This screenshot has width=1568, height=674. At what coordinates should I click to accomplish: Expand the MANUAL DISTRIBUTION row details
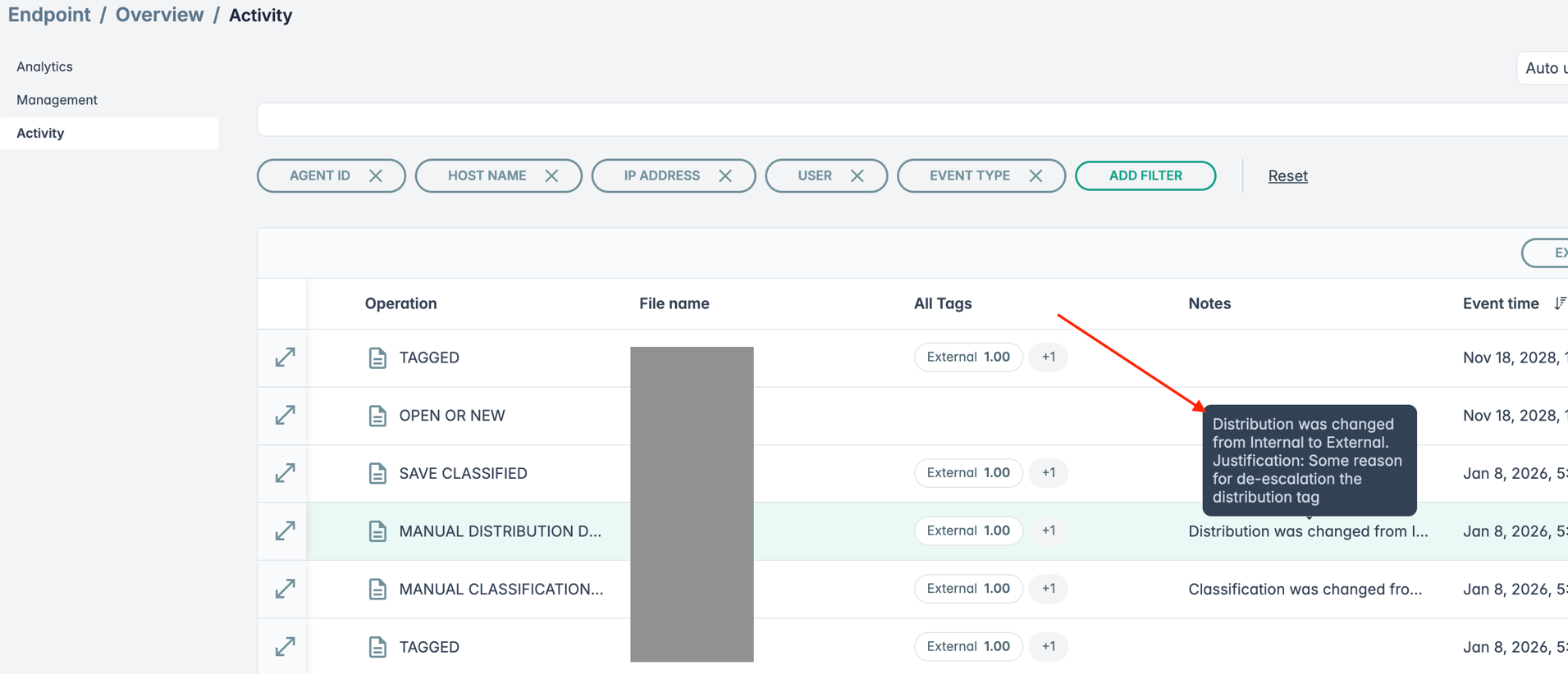pos(285,531)
